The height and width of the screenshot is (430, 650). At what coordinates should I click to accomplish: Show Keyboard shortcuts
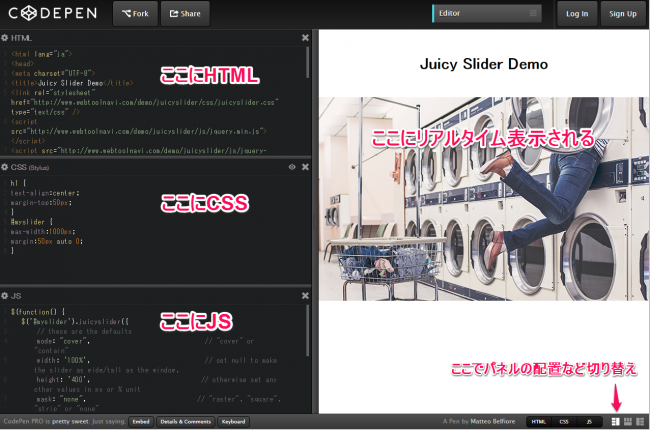pyautogui.click(x=233, y=422)
